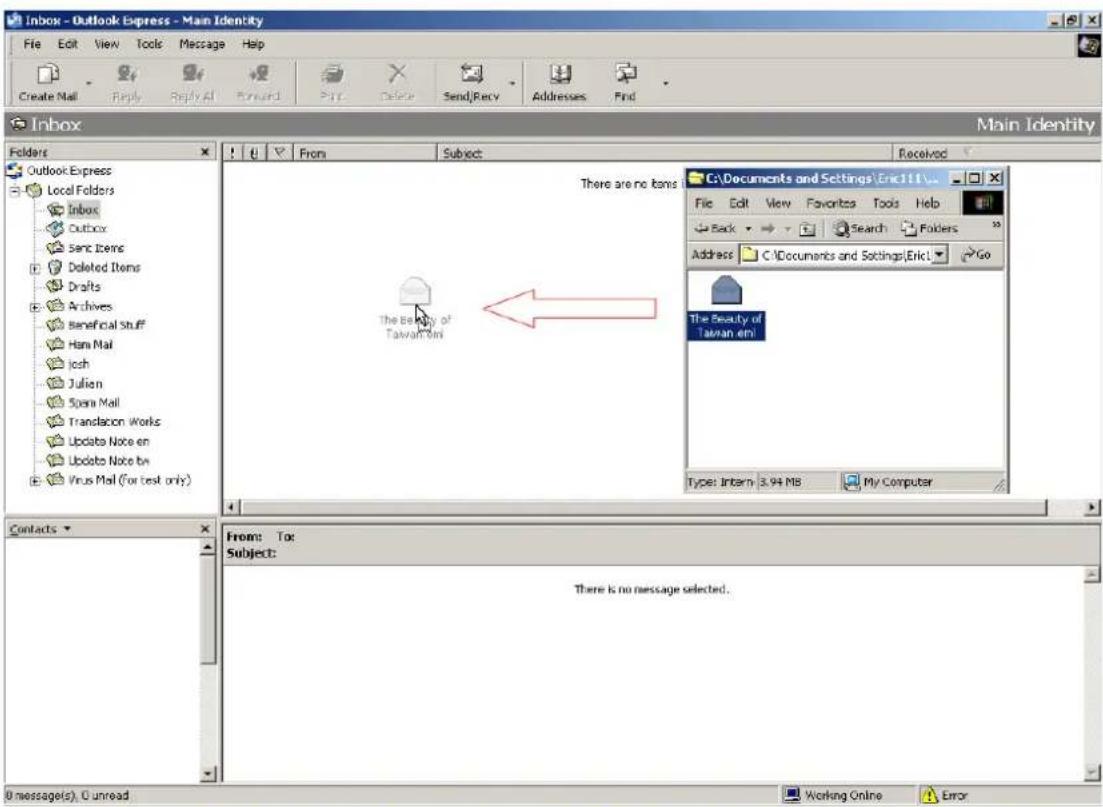Viewport: 1103px width, 807px height.
Task: Expand the Virus Mail folder node
Action: click(x=34, y=481)
